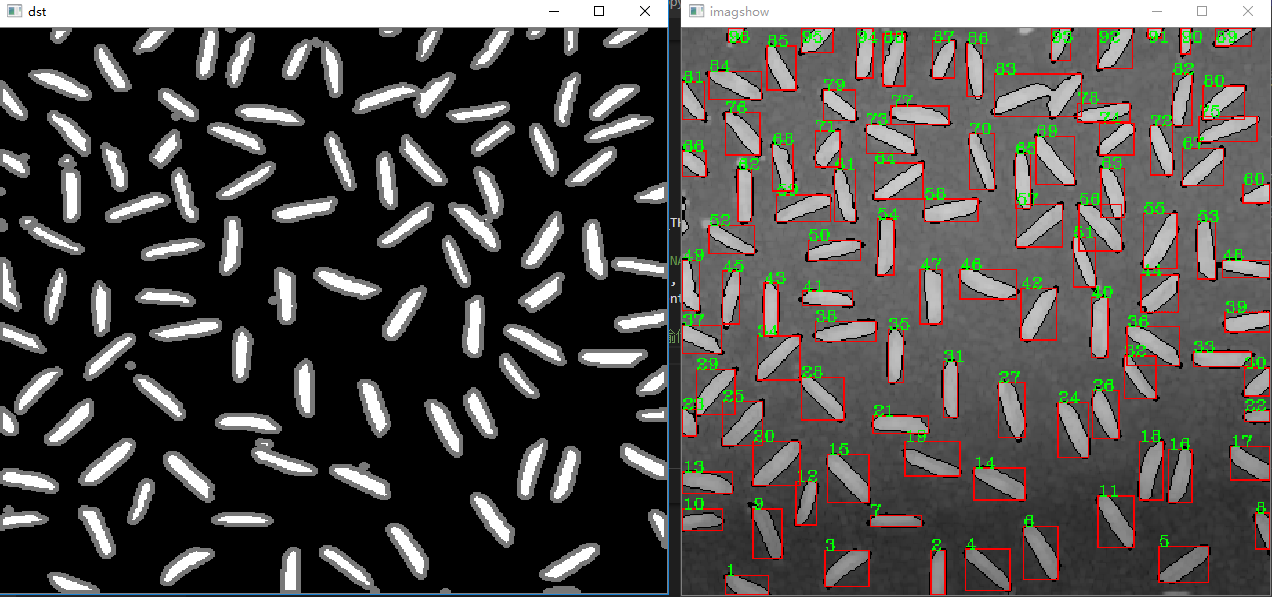Viewport: 1272px width, 597px height.
Task: Click the imagshow window's system icon
Action: point(695,11)
